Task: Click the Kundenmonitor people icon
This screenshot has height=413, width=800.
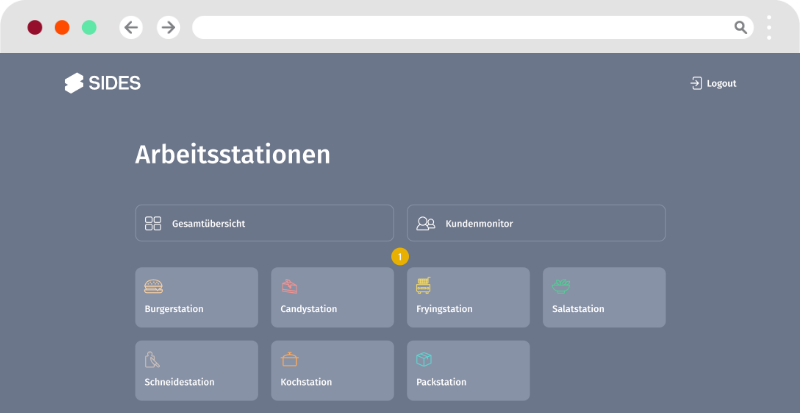Action: point(426,224)
